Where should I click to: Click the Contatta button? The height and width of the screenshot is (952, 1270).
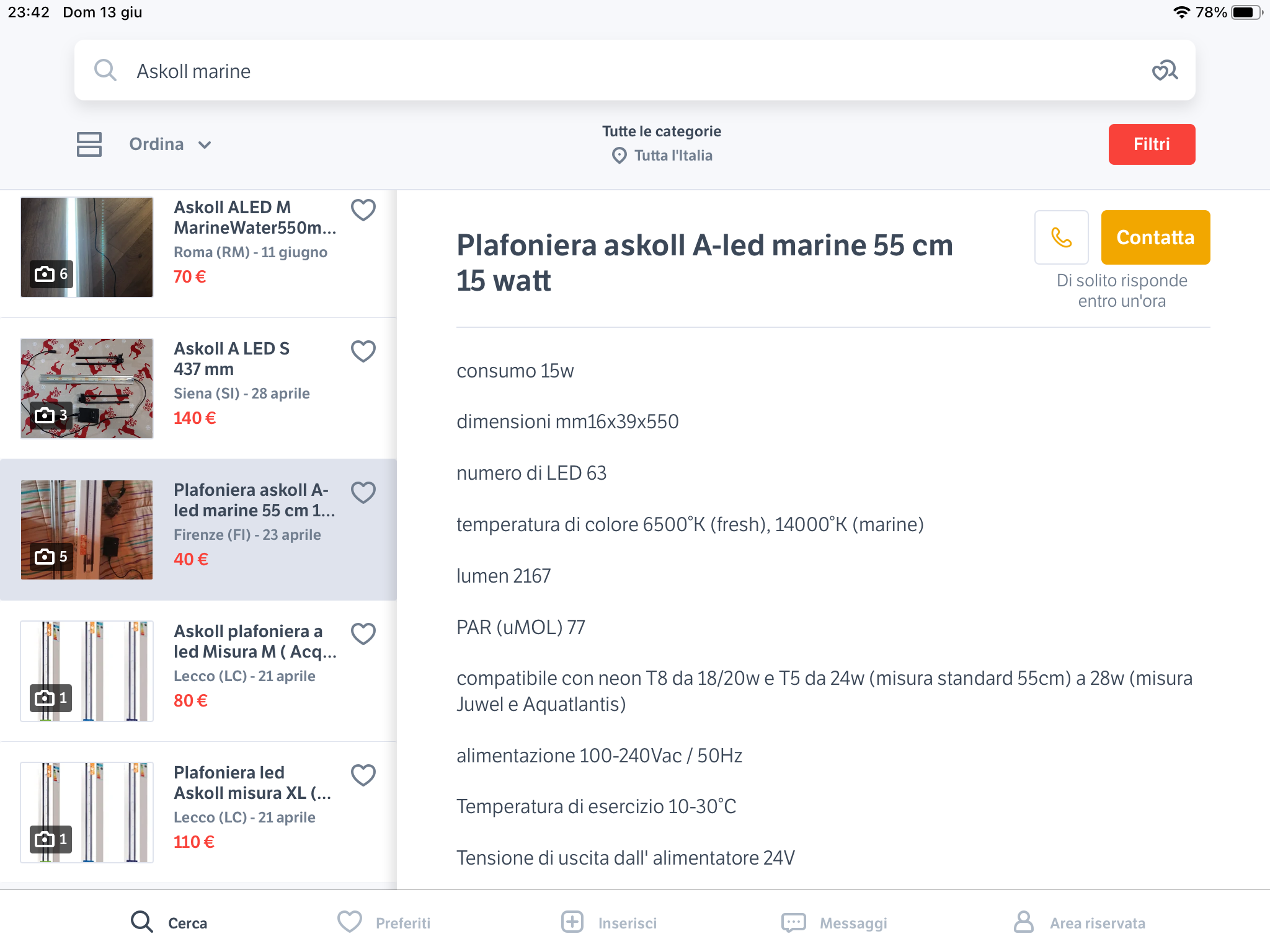point(1155,237)
